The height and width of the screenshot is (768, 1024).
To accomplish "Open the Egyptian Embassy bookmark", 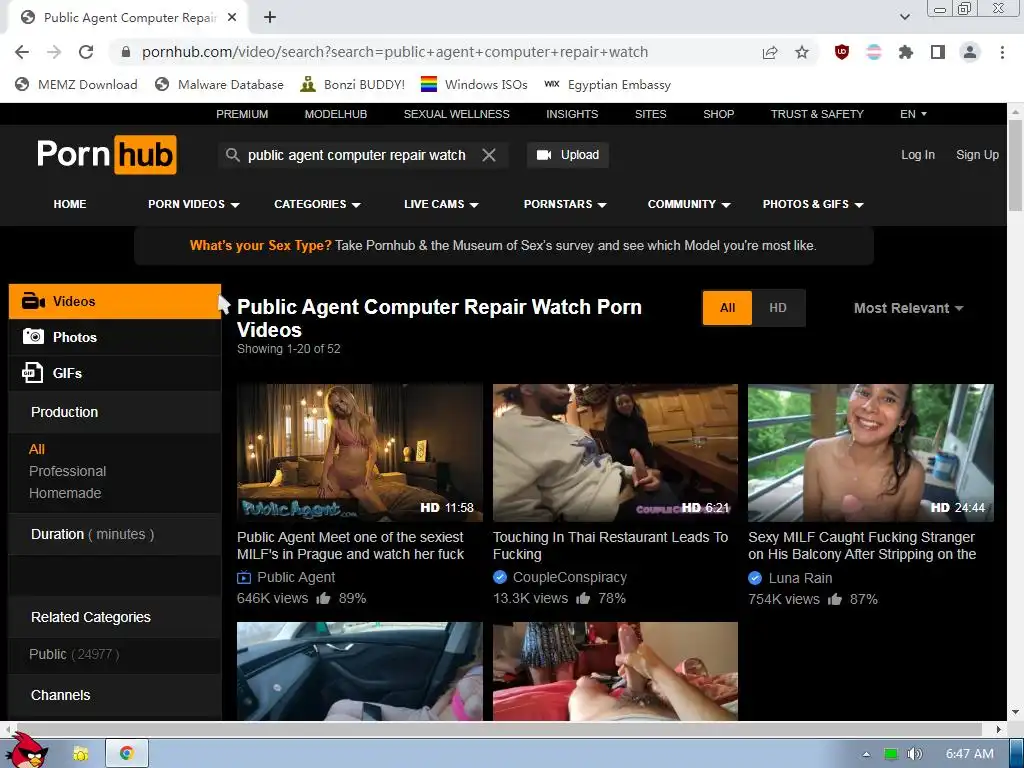I will click(608, 84).
